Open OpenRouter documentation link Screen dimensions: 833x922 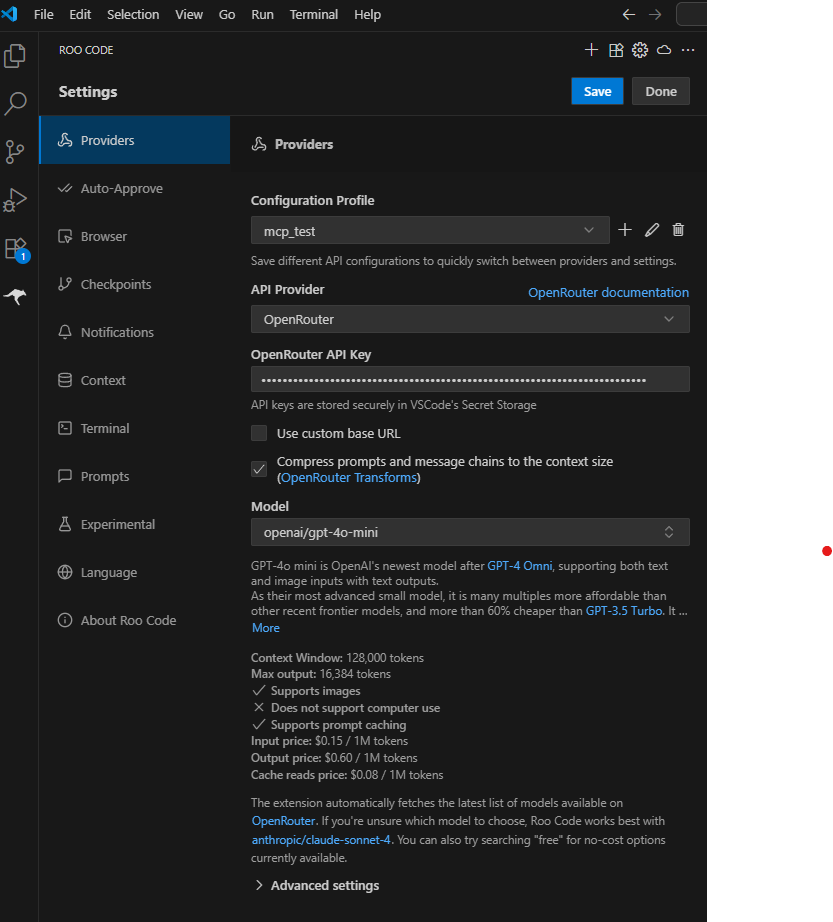pos(608,292)
